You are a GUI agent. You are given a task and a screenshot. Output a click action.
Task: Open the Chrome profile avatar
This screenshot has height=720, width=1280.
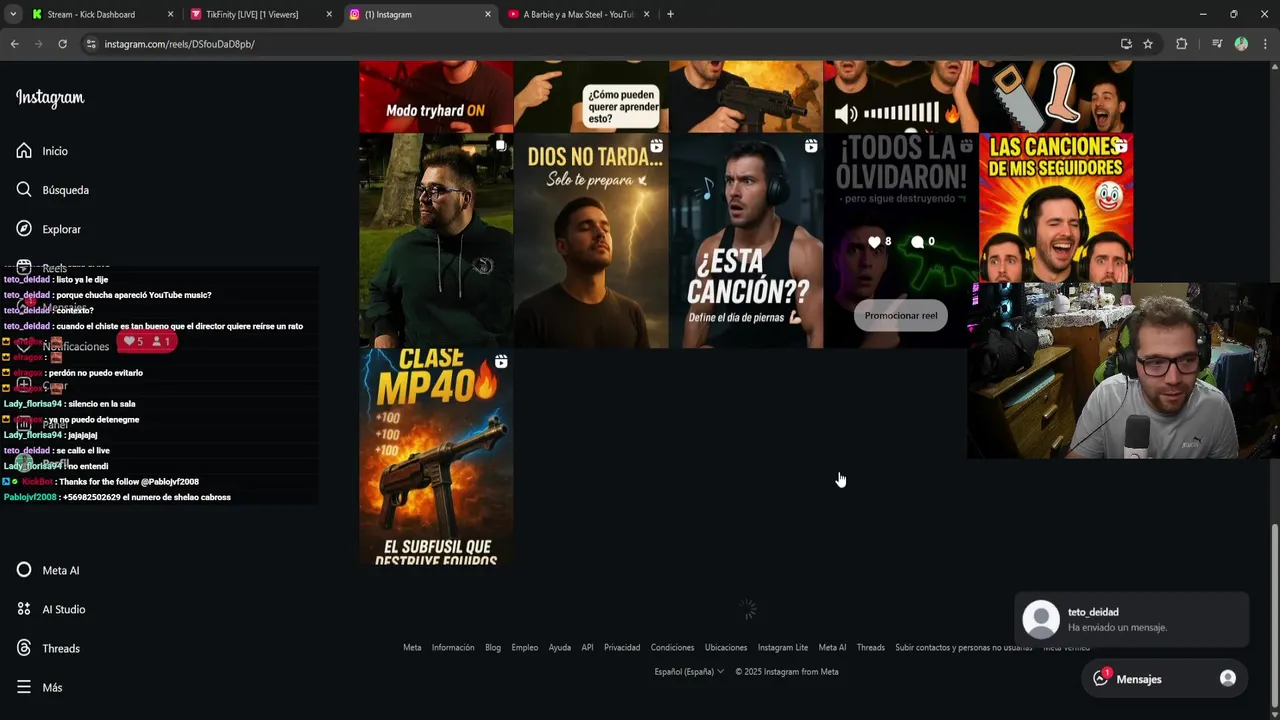click(x=1241, y=44)
